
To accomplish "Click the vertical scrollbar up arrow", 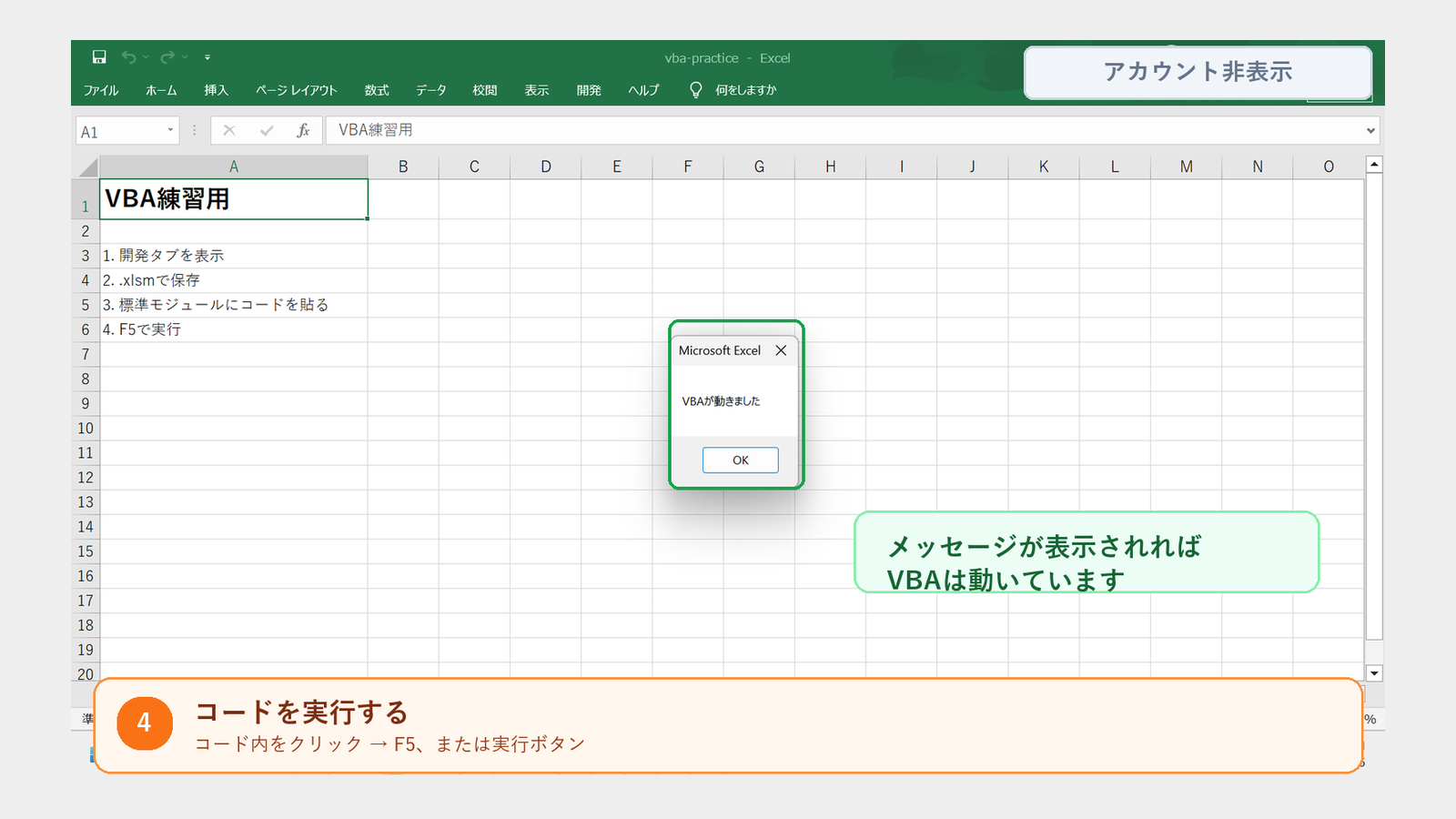I will [1375, 164].
